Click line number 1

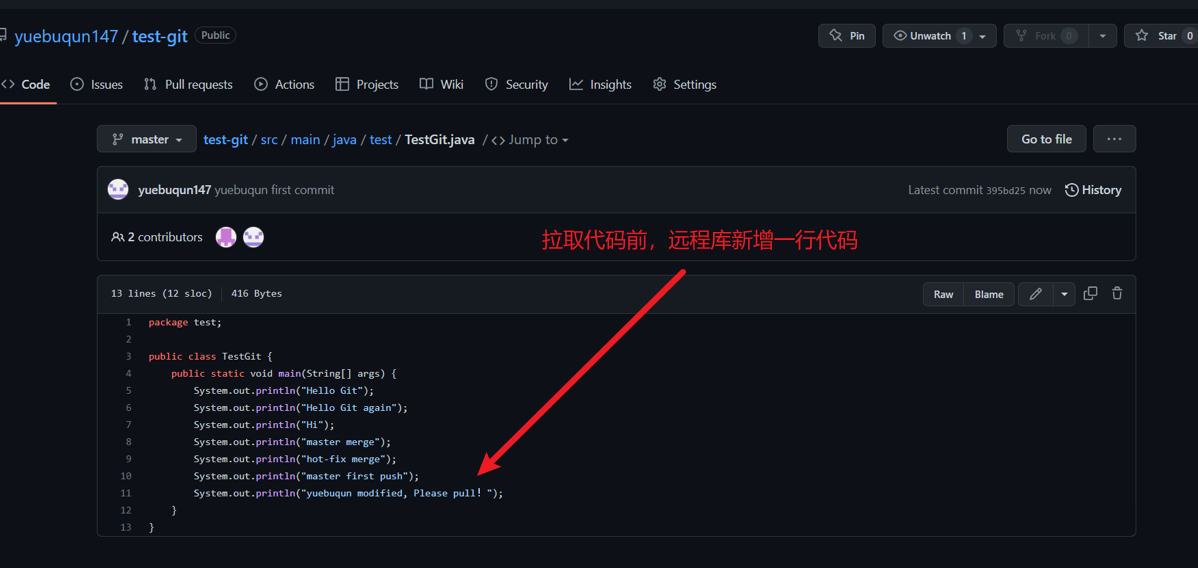click(x=128, y=323)
